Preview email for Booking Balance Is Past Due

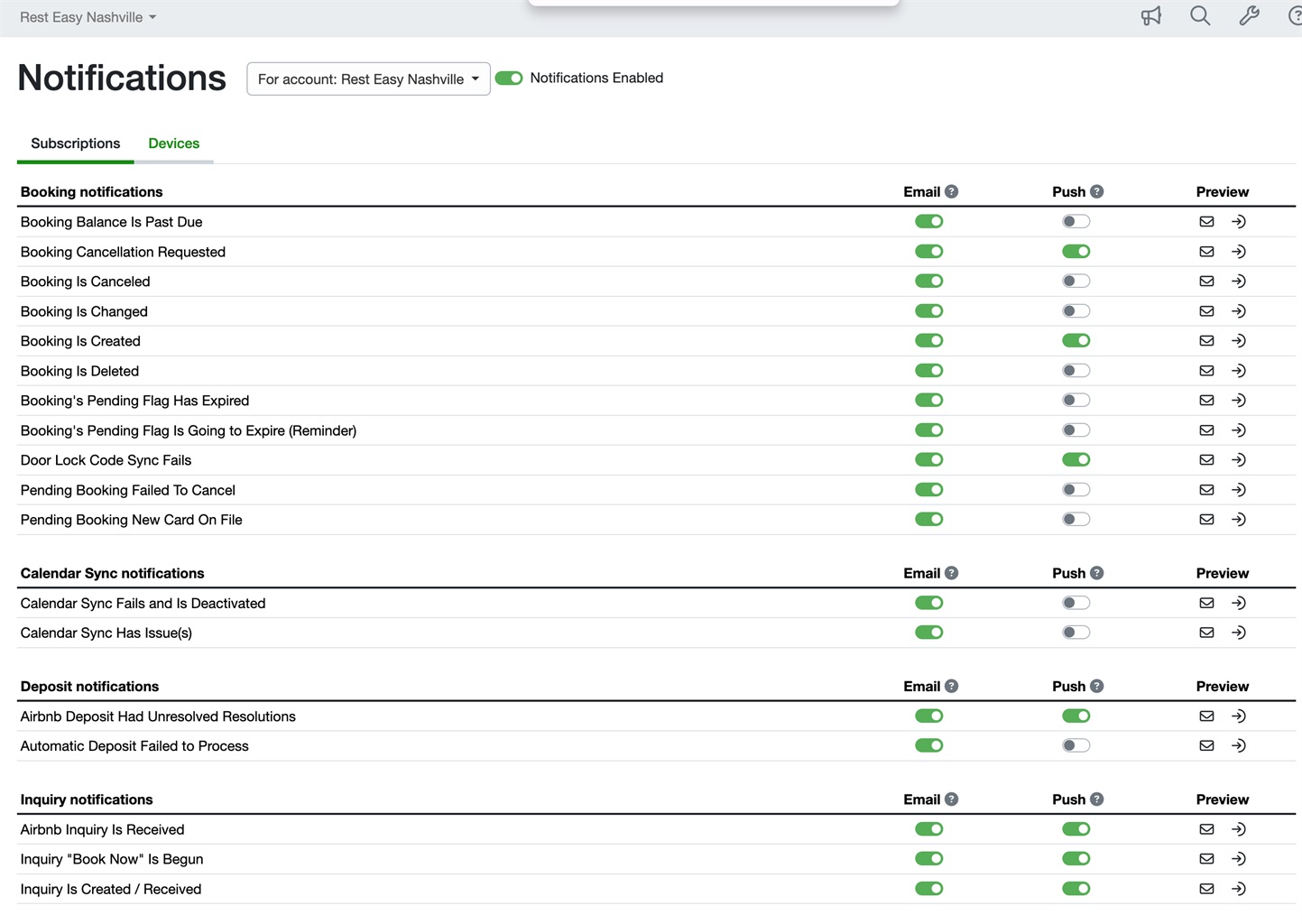1206,222
